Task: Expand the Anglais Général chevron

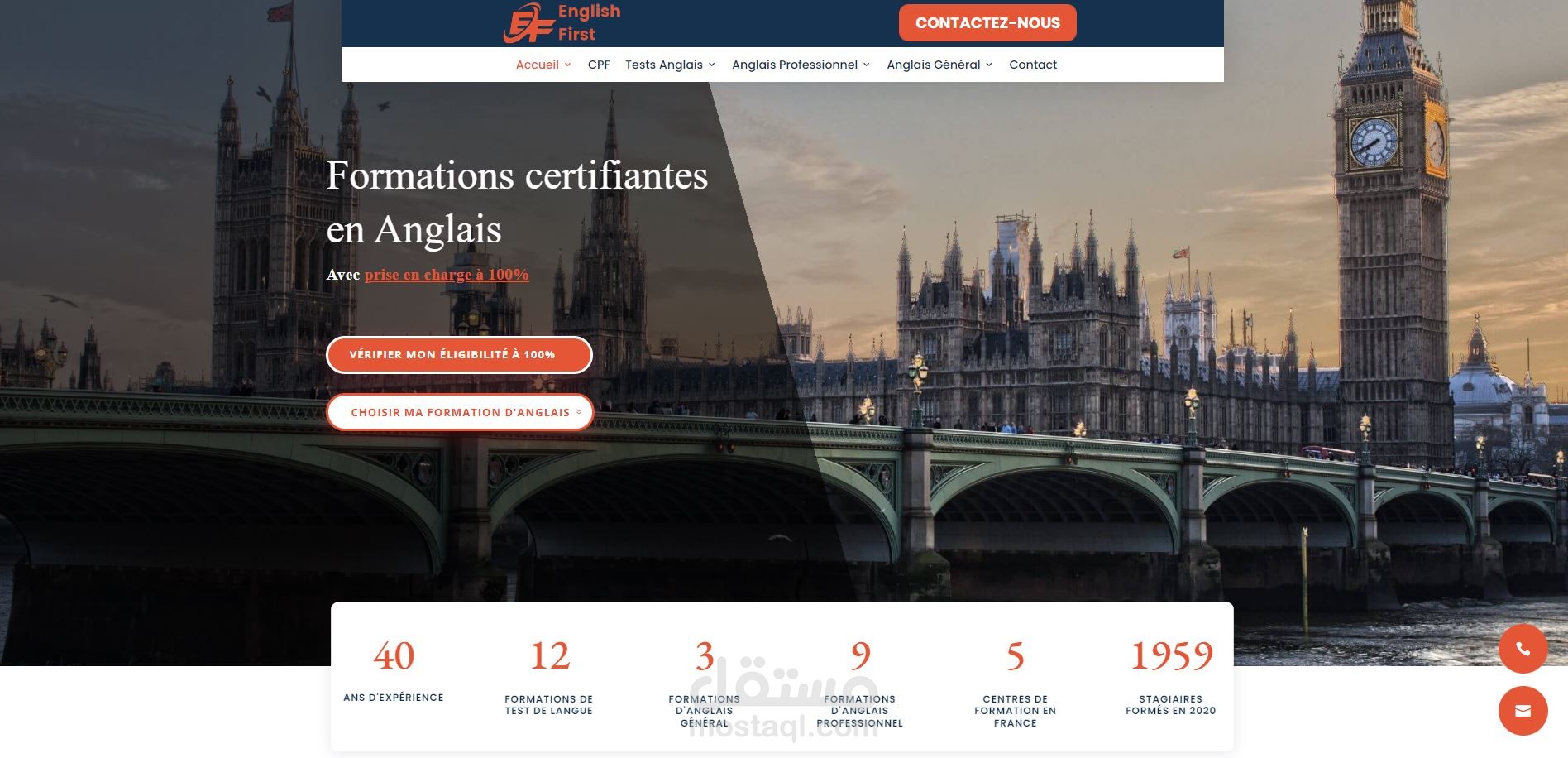Action: (989, 65)
